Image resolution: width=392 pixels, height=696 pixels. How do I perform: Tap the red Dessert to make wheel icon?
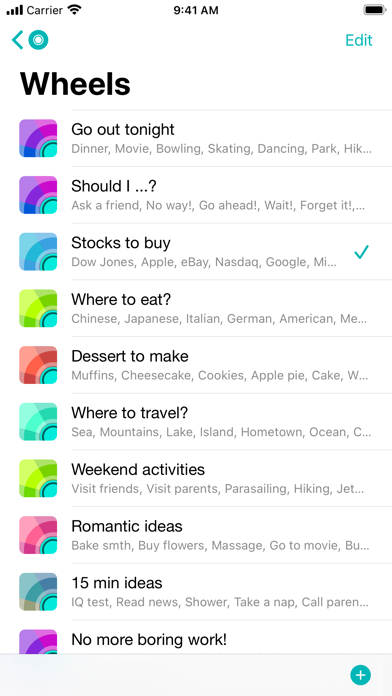tap(38, 365)
